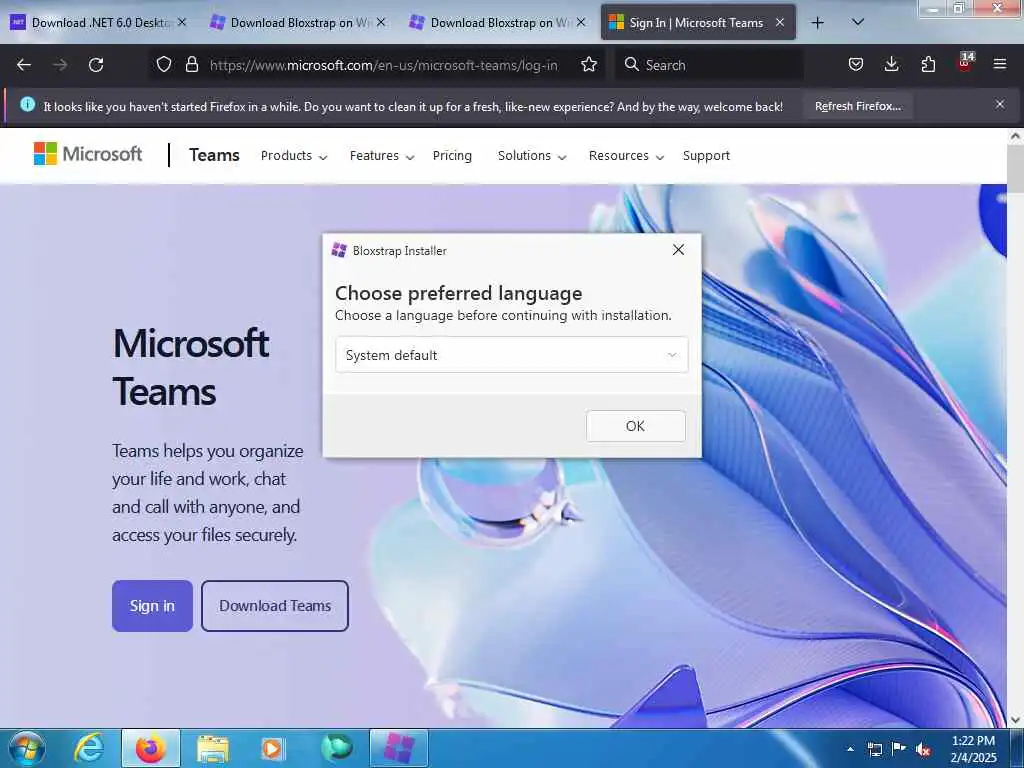
Task: Open the Pocket save icon
Action: point(856,65)
